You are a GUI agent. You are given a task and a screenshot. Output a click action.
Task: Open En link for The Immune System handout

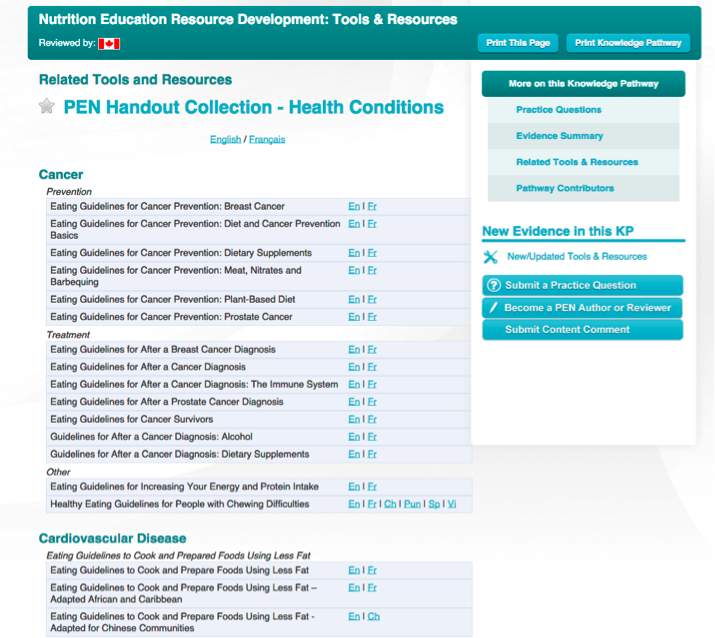(354, 384)
